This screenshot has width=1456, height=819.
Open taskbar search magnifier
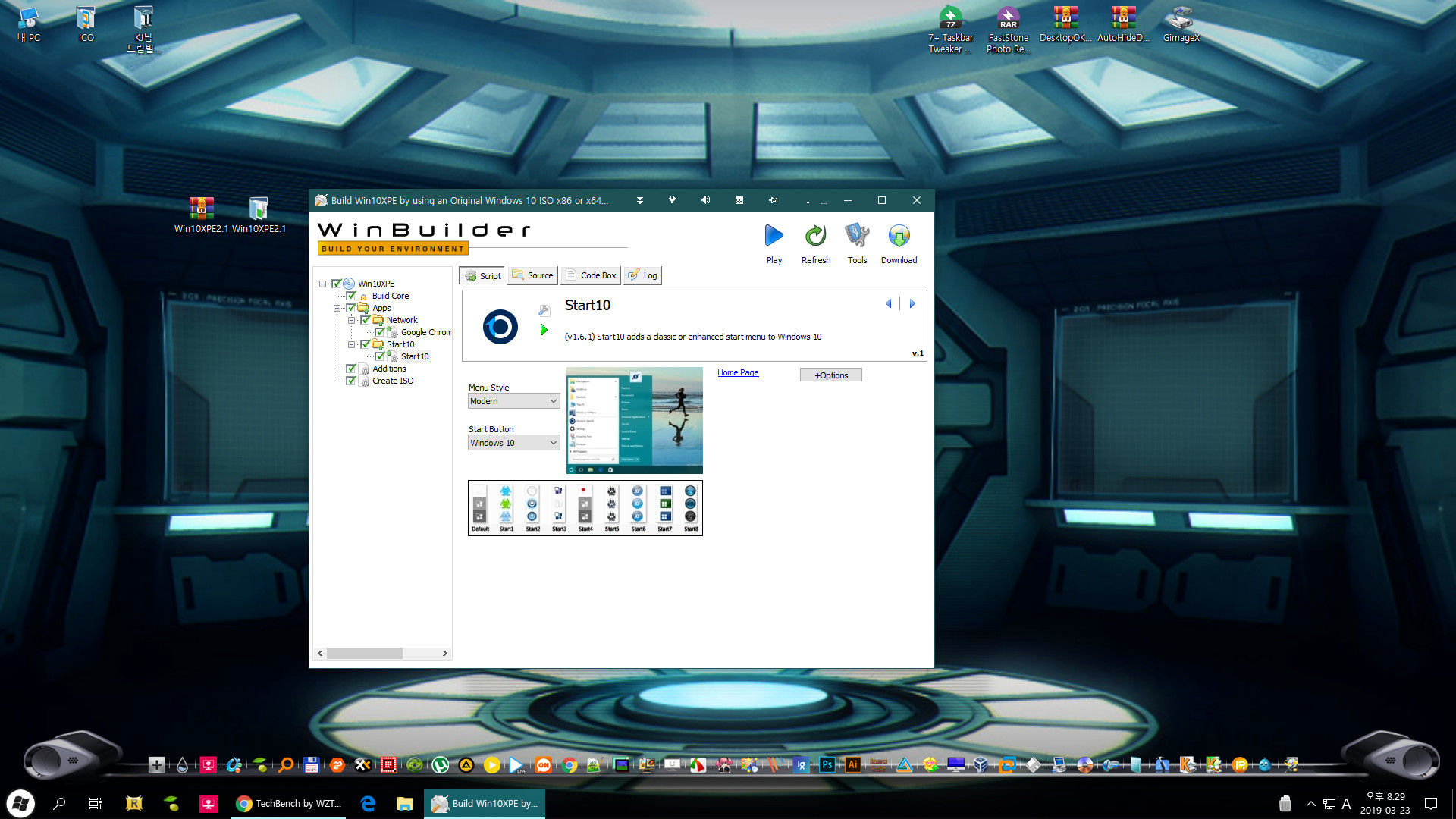pos(59,804)
